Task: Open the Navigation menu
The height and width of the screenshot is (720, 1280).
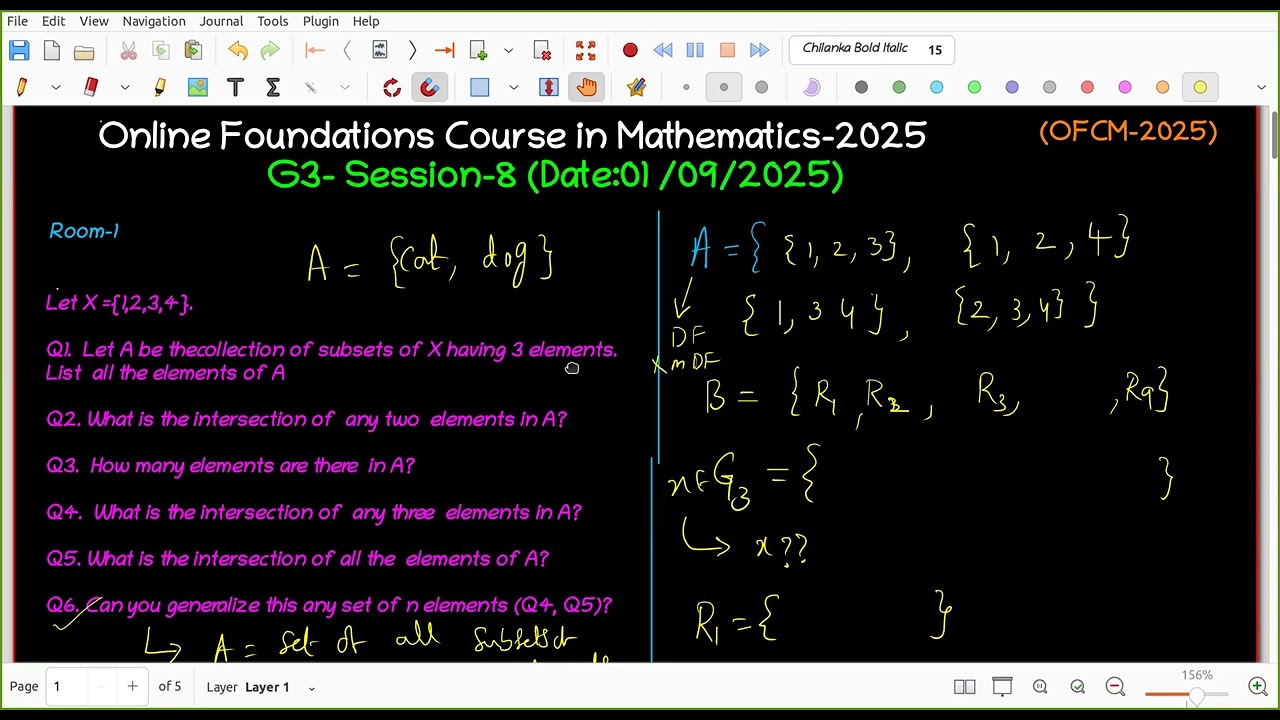Action: pyautogui.click(x=154, y=21)
